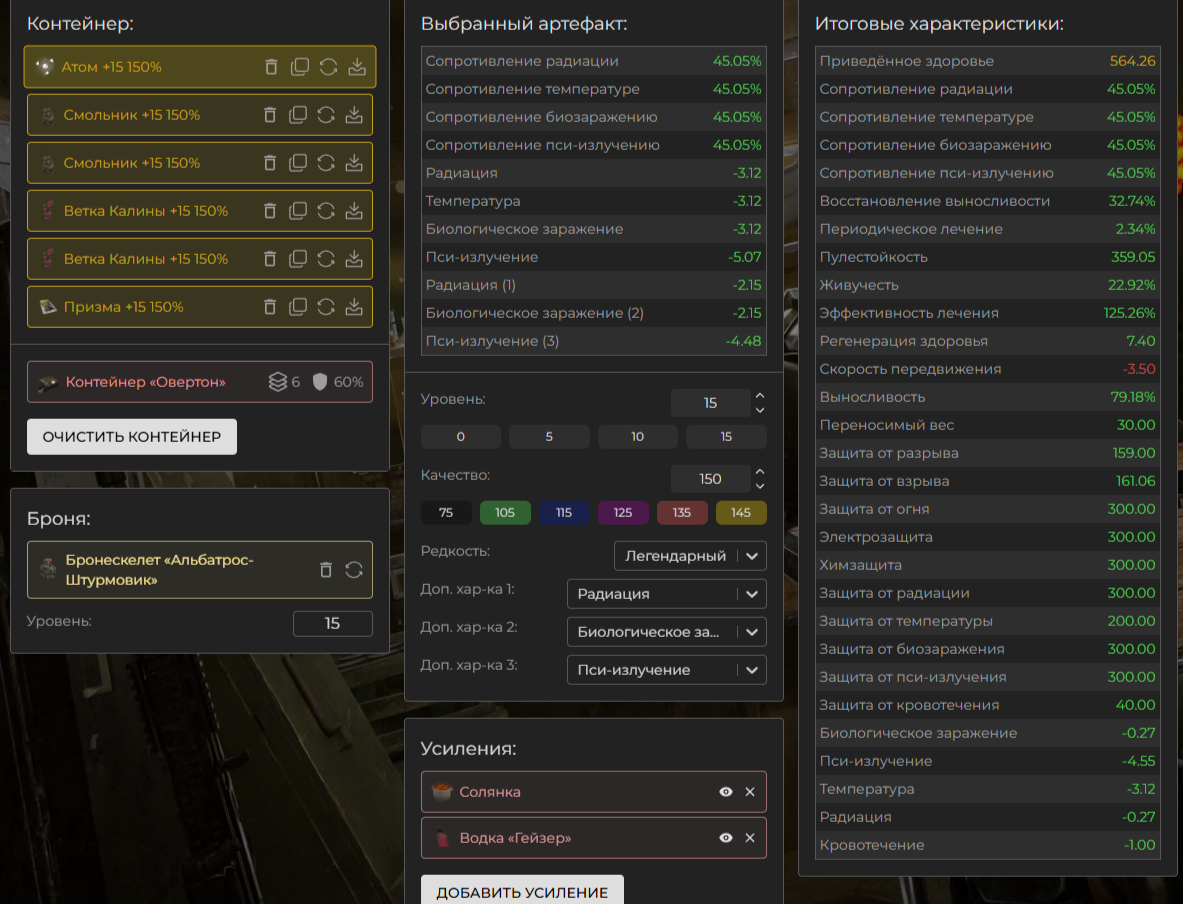Open the Доп. хар-ка 3 Пси-излучение dropdown
Screen dimensions: 1183x904
pos(667,670)
